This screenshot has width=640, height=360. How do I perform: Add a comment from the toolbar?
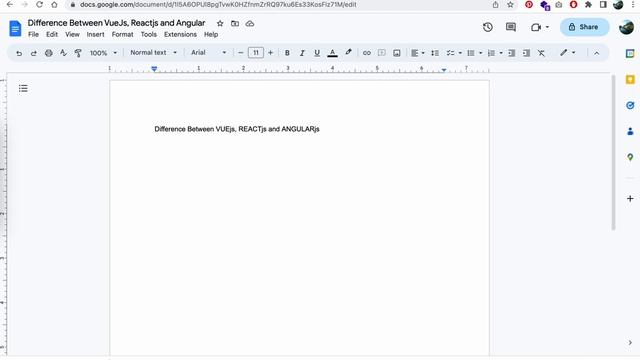pyautogui.click(x=382, y=53)
